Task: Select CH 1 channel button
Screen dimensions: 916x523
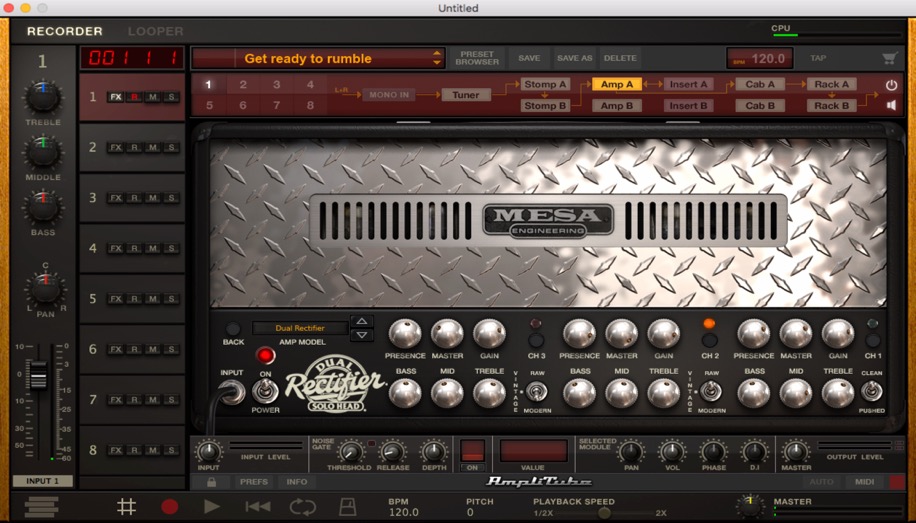Action: (873, 340)
